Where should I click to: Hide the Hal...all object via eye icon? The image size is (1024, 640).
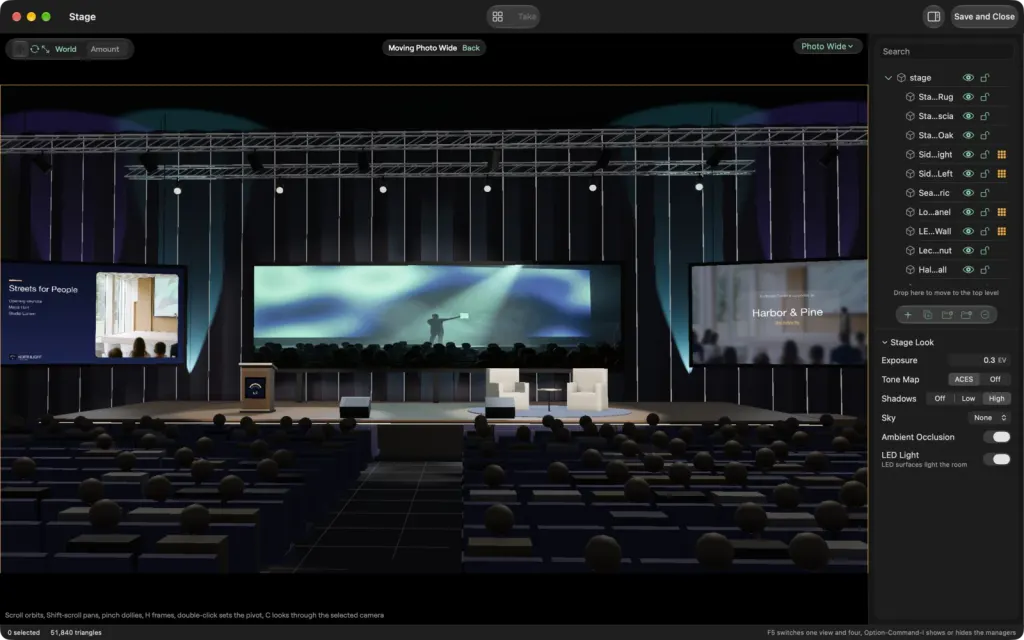(x=968, y=270)
